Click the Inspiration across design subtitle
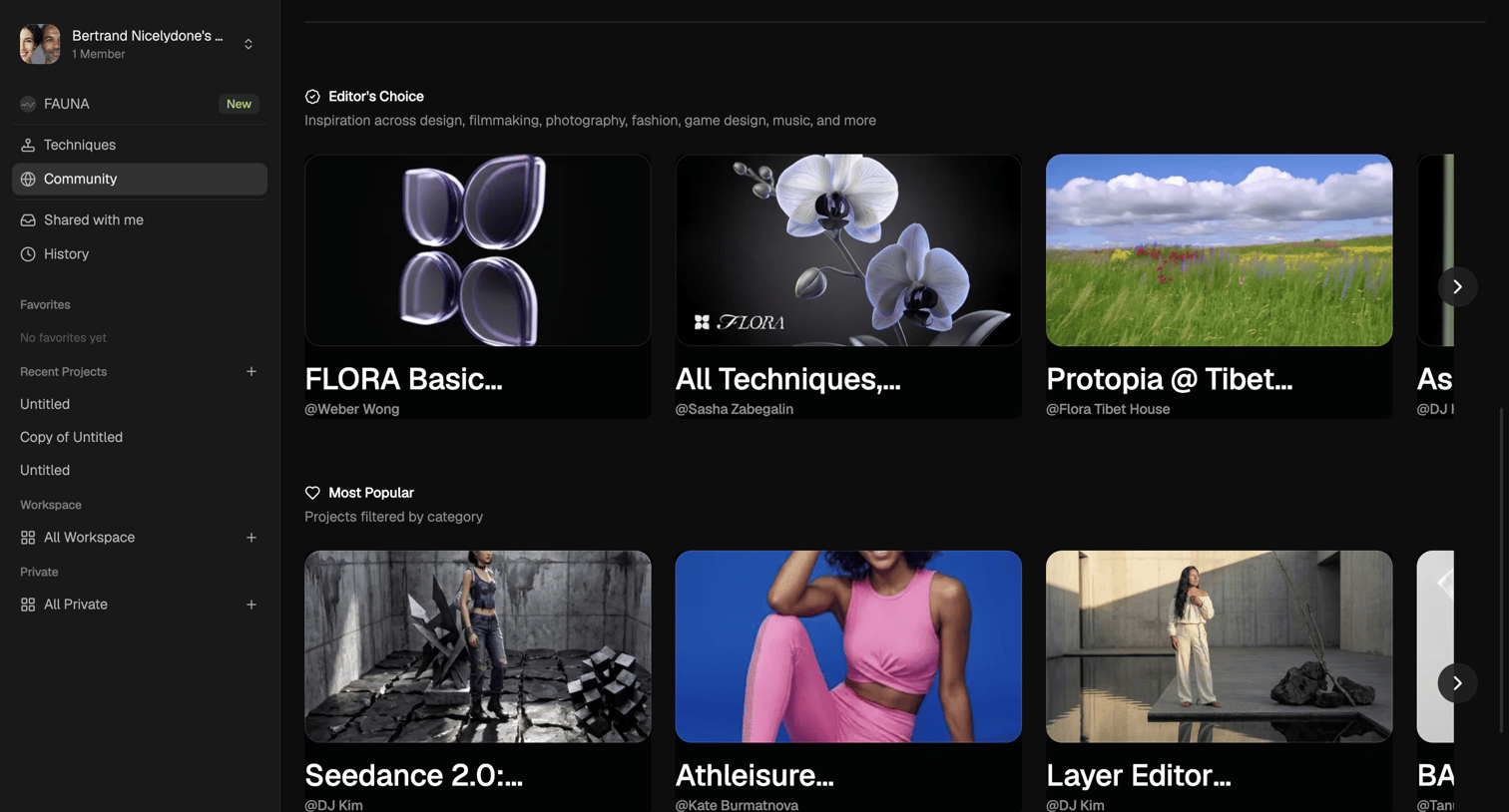The image size is (1509, 812). [x=590, y=121]
